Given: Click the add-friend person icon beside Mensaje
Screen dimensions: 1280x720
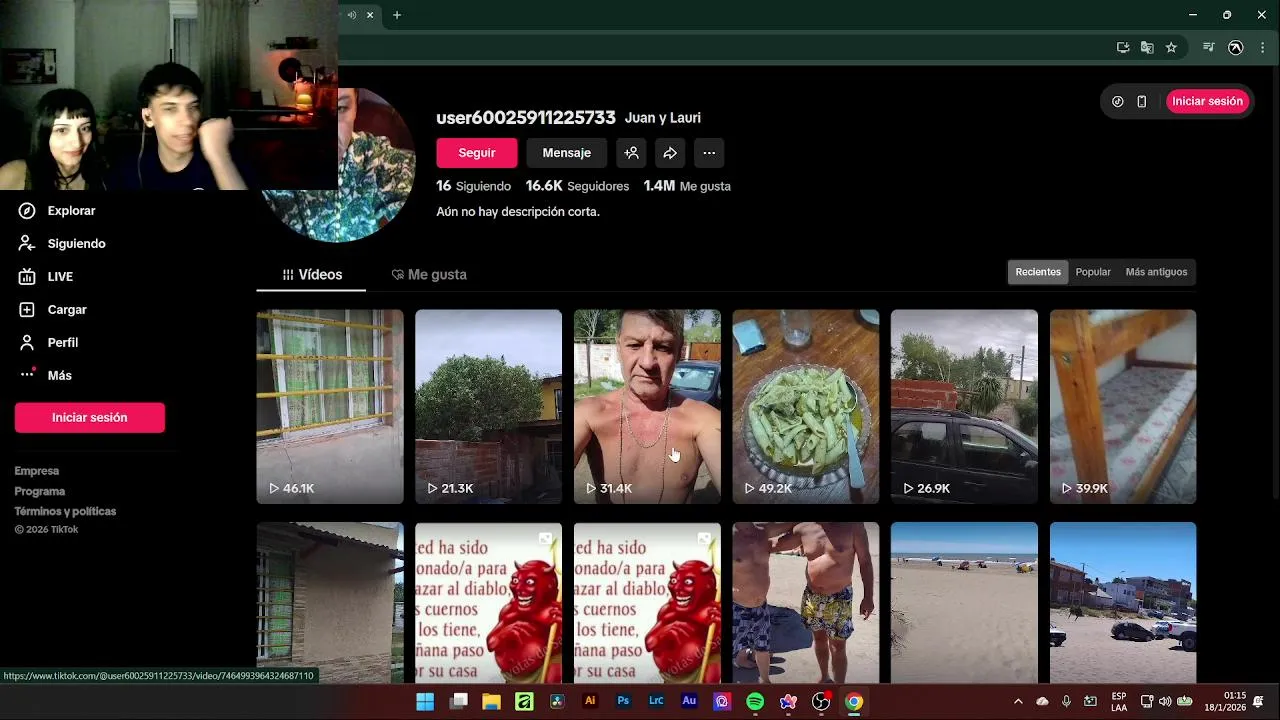Looking at the screenshot, I should (x=631, y=153).
